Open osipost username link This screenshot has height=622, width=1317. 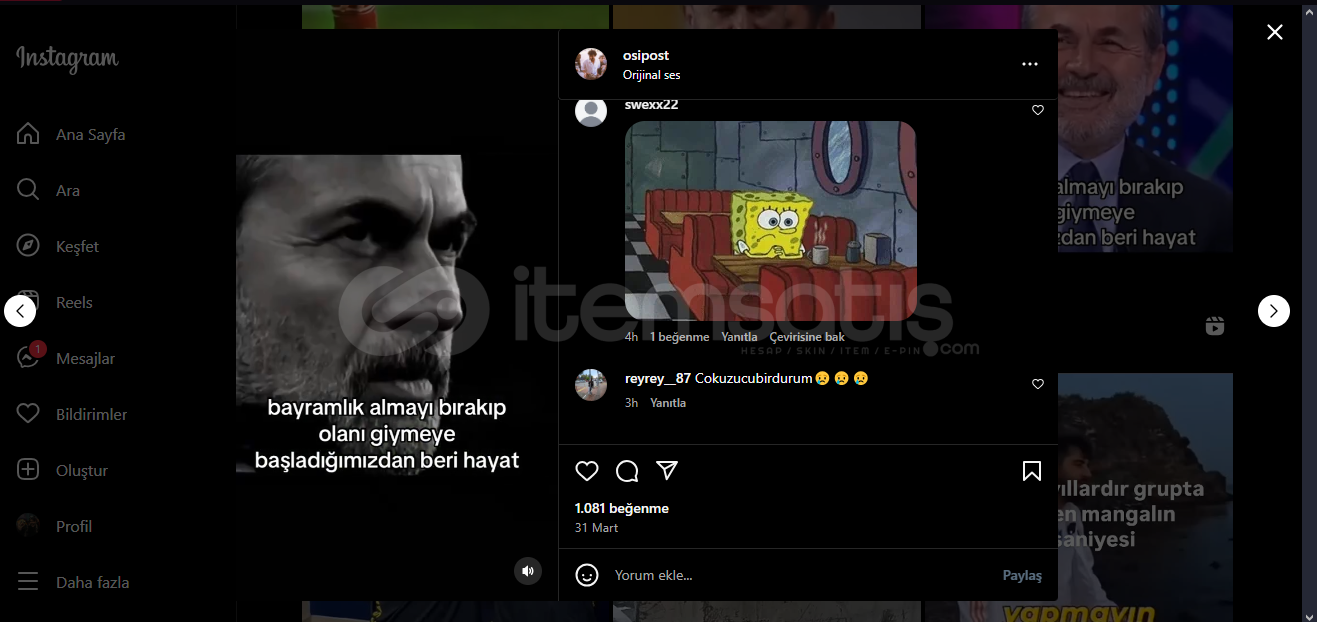pyautogui.click(x=646, y=56)
